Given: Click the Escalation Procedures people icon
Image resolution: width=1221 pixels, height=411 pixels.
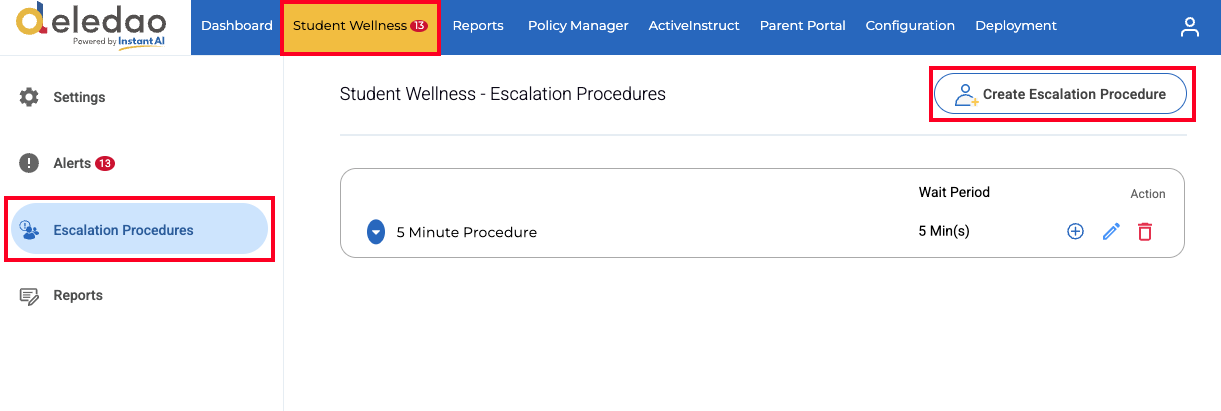Looking at the screenshot, I should coord(29,230).
